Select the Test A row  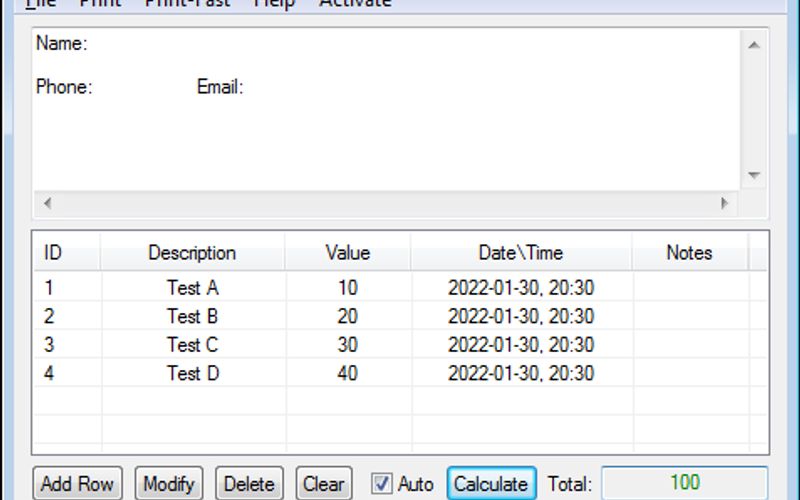[x=192, y=288]
